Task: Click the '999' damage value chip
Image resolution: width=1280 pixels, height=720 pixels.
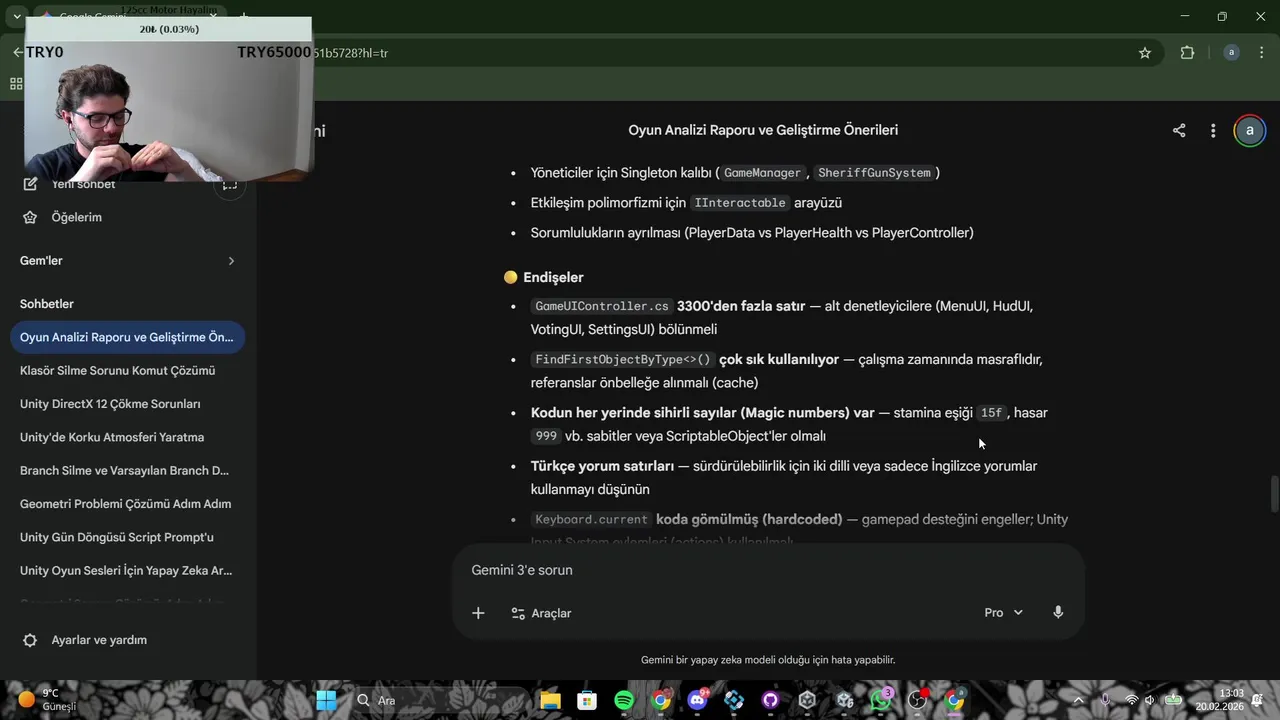Action: tap(546, 436)
